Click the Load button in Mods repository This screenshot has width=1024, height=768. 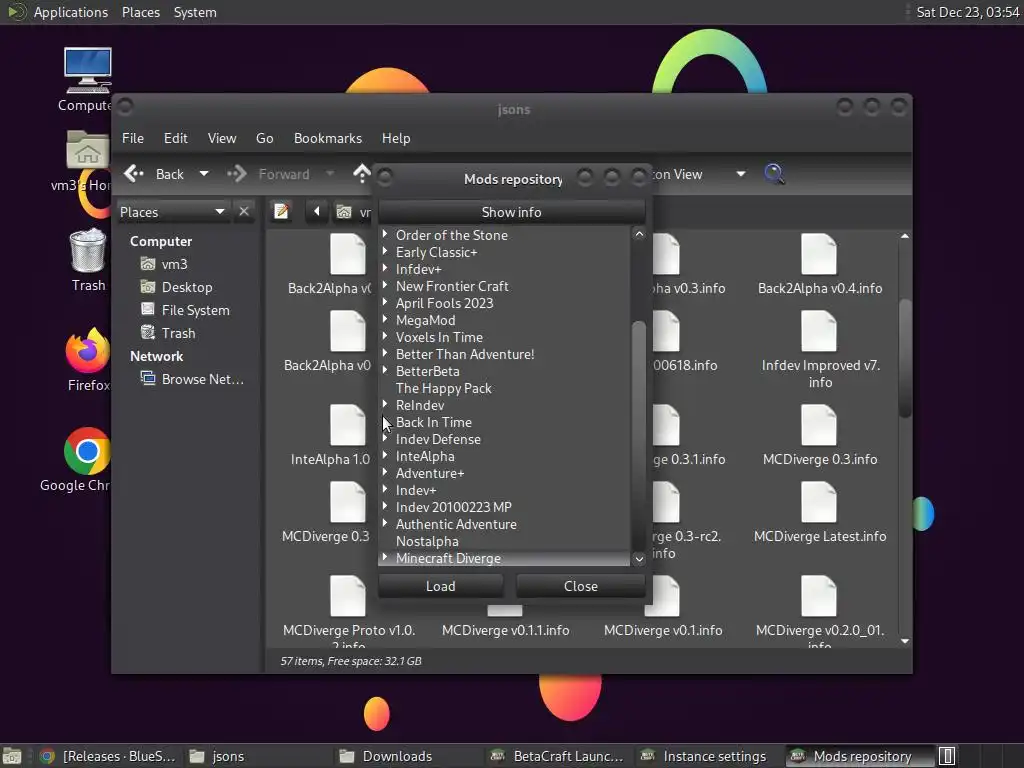(440, 586)
